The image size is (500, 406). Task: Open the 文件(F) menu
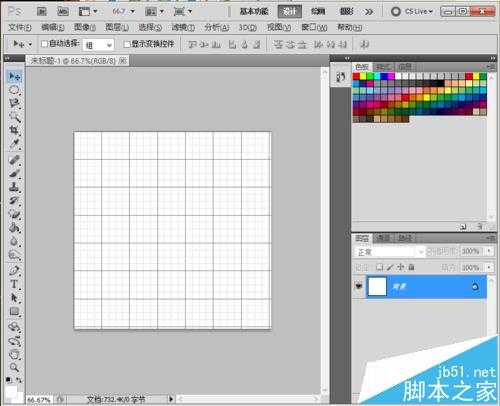(x=20, y=27)
